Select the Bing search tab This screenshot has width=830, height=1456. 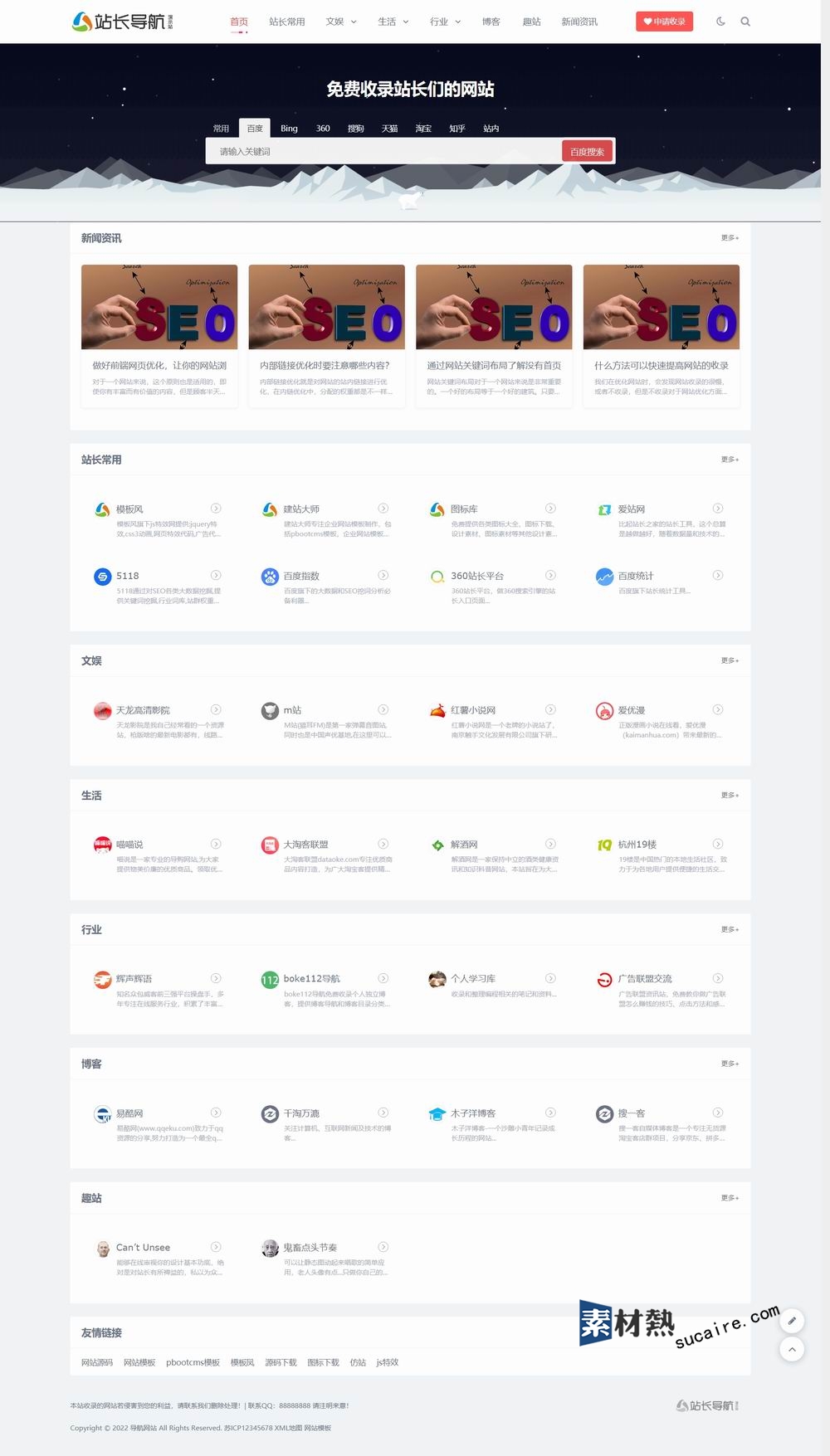tap(289, 129)
